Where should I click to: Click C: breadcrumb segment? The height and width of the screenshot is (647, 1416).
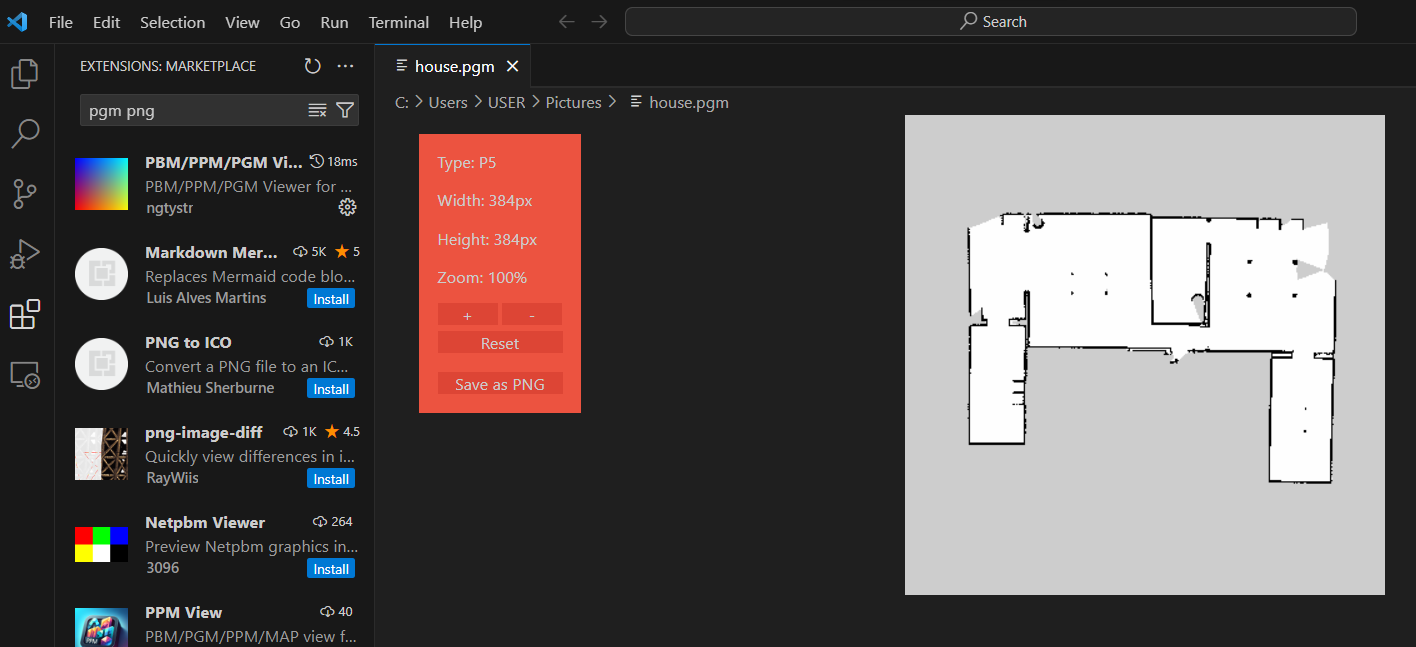tap(402, 102)
